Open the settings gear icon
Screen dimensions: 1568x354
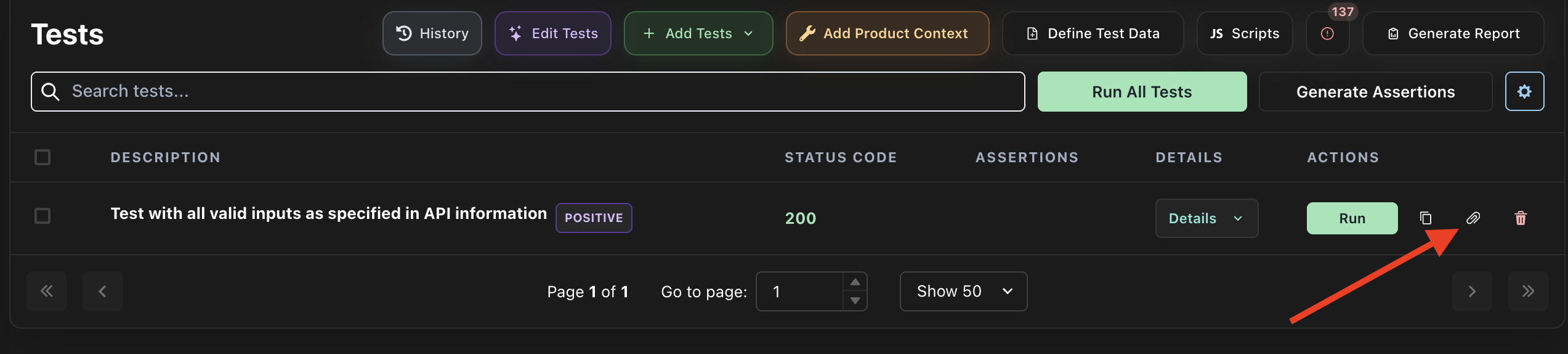click(1524, 91)
